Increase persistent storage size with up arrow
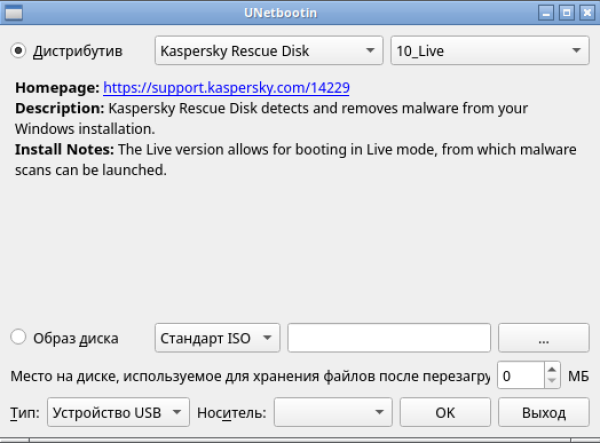This screenshot has height=443, width=600. point(553,369)
